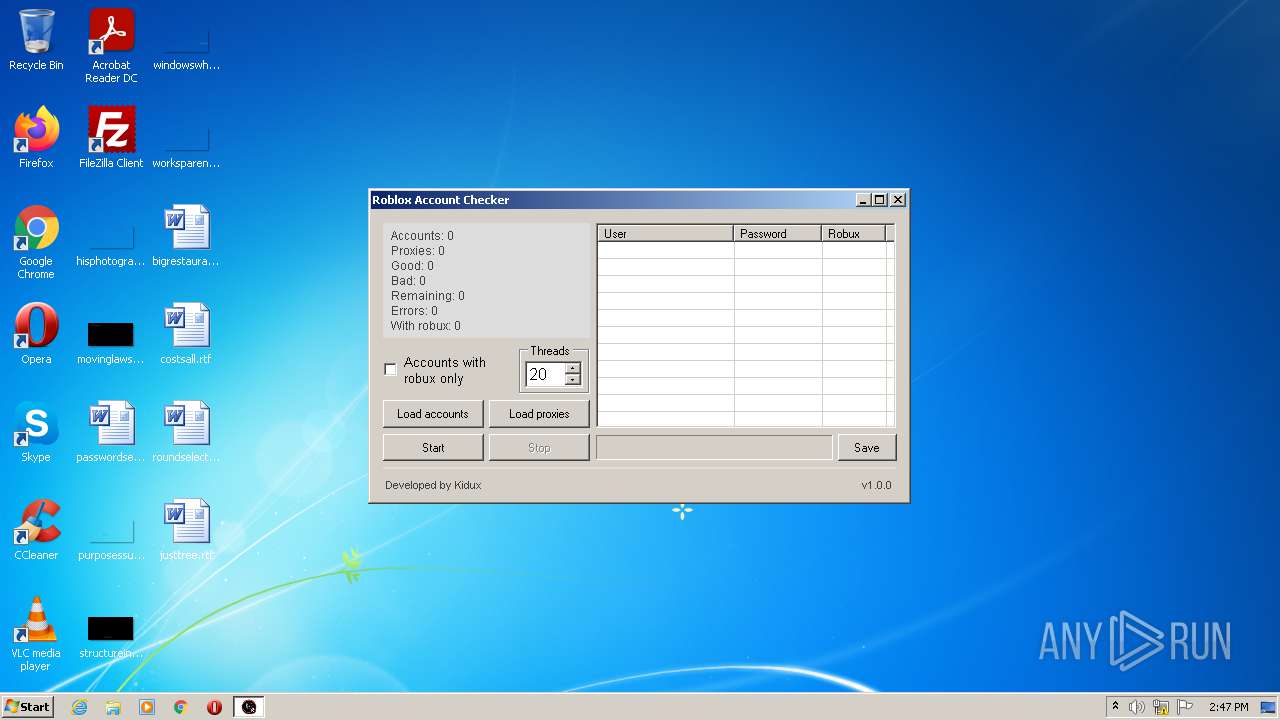
Task: Click the 'Developed by Kidux' text
Action: (x=433, y=485)
